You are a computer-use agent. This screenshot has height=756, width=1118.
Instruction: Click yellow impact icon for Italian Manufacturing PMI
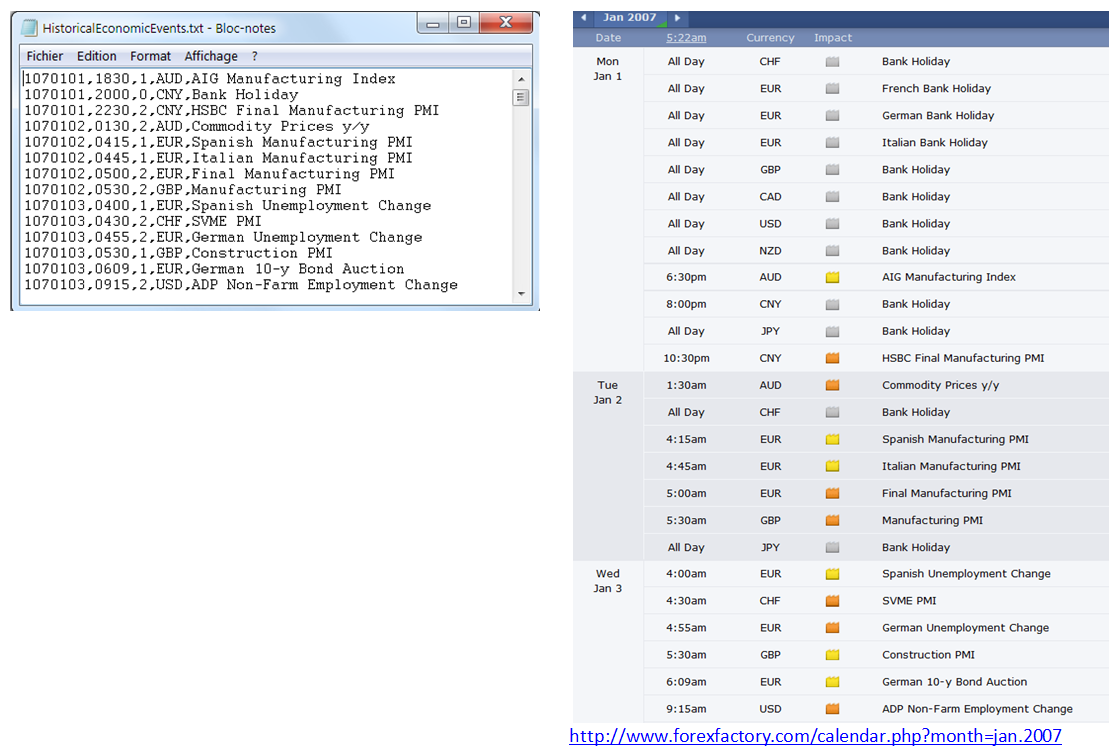tap(832, 467)
